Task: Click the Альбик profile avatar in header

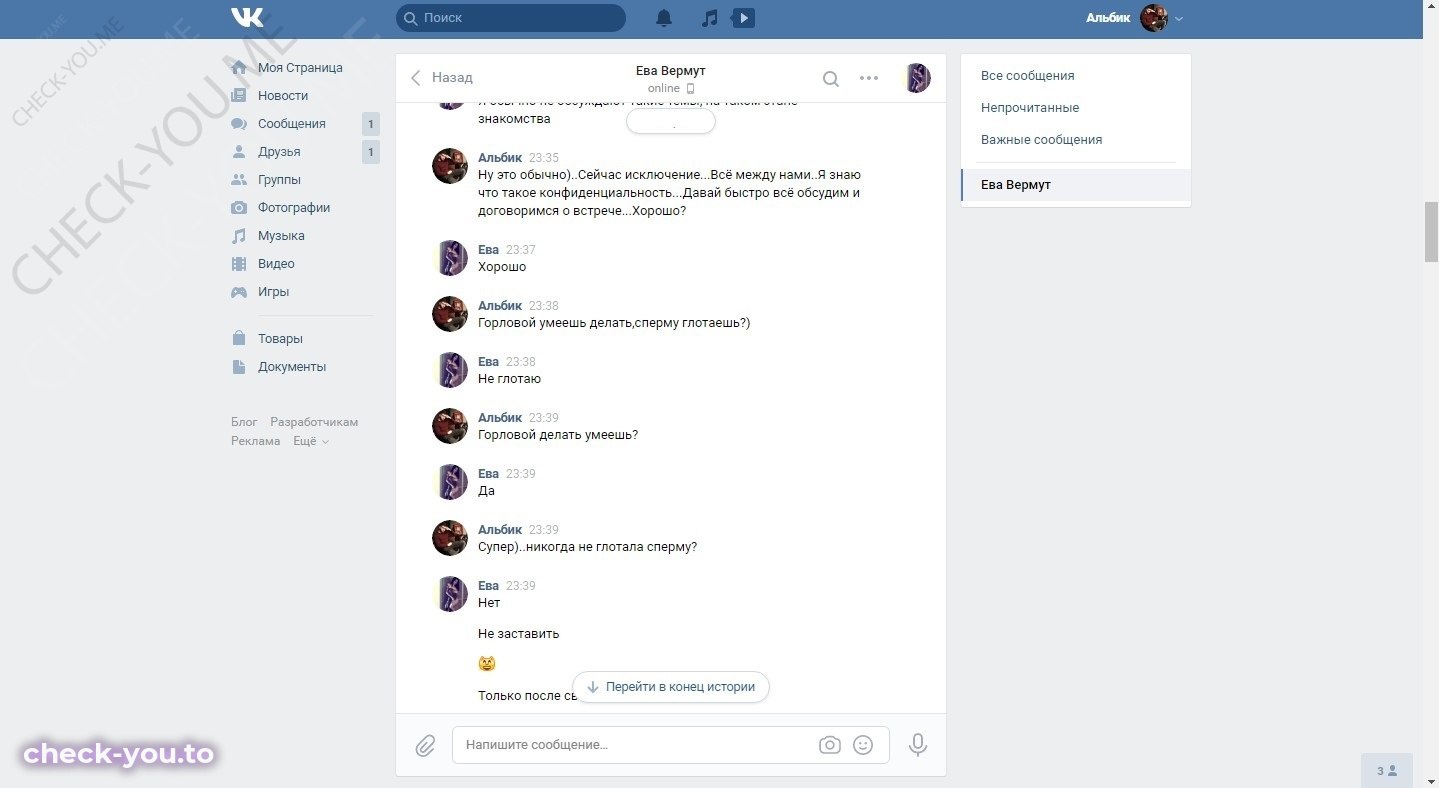Action: [x=1154, y=18]
